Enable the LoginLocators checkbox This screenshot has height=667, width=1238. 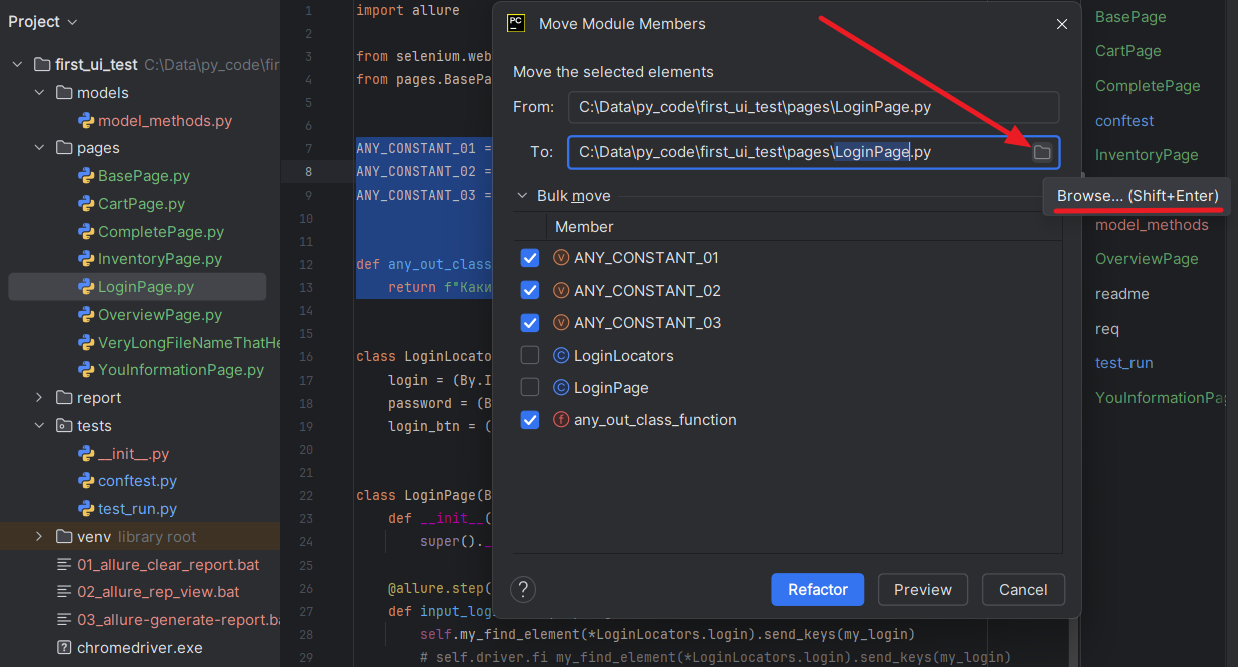tap(530, 356)
